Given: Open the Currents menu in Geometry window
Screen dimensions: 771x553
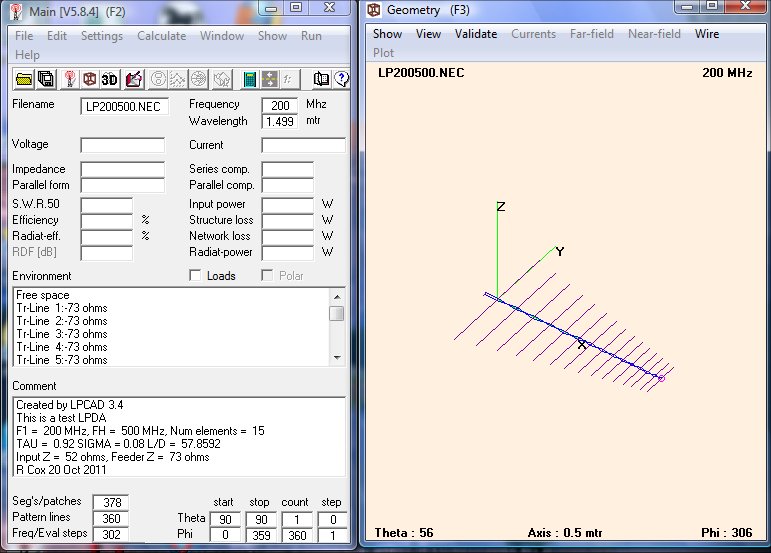Looking at the screenshot, I should click(534, 34).
